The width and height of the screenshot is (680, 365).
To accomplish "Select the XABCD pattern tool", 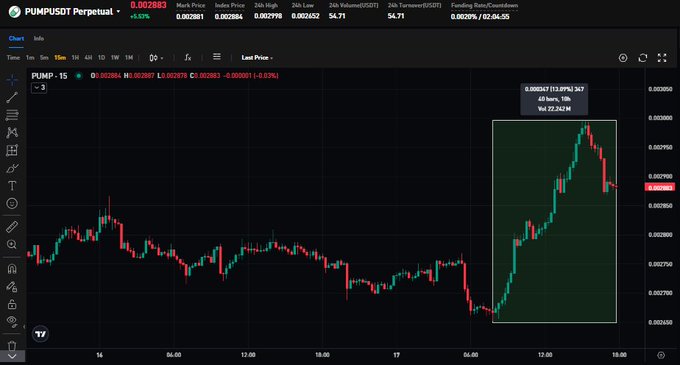I will 12,133.
